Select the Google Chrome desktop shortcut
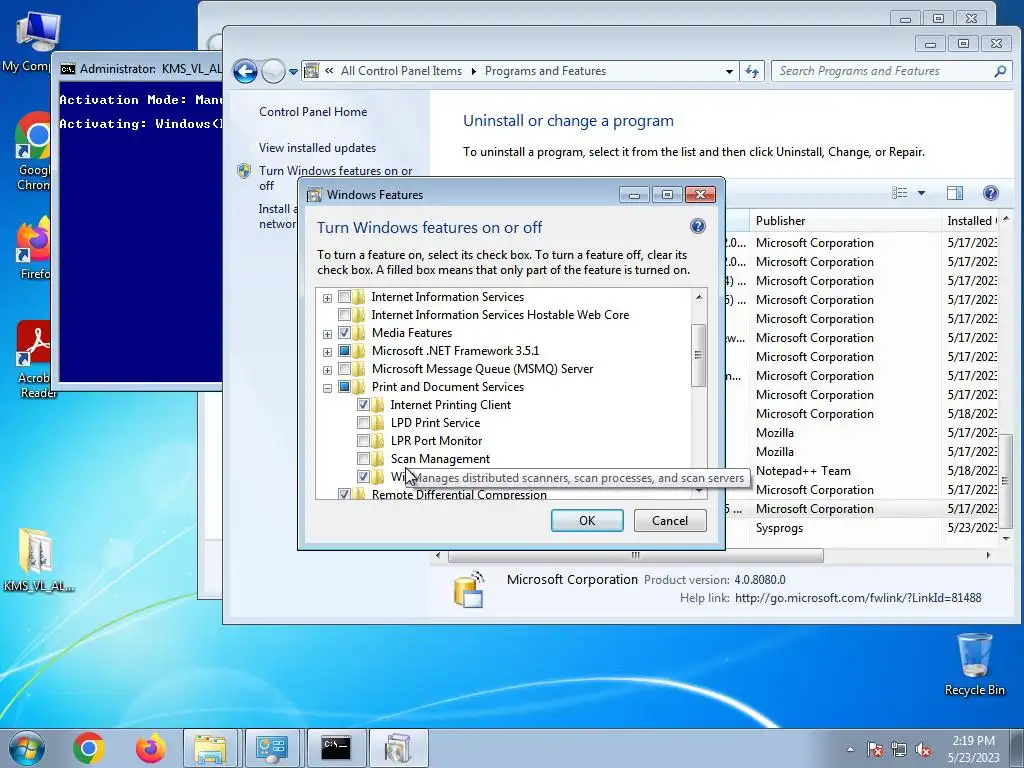This screenshot has height=768, width=1024. coord(33,152)
